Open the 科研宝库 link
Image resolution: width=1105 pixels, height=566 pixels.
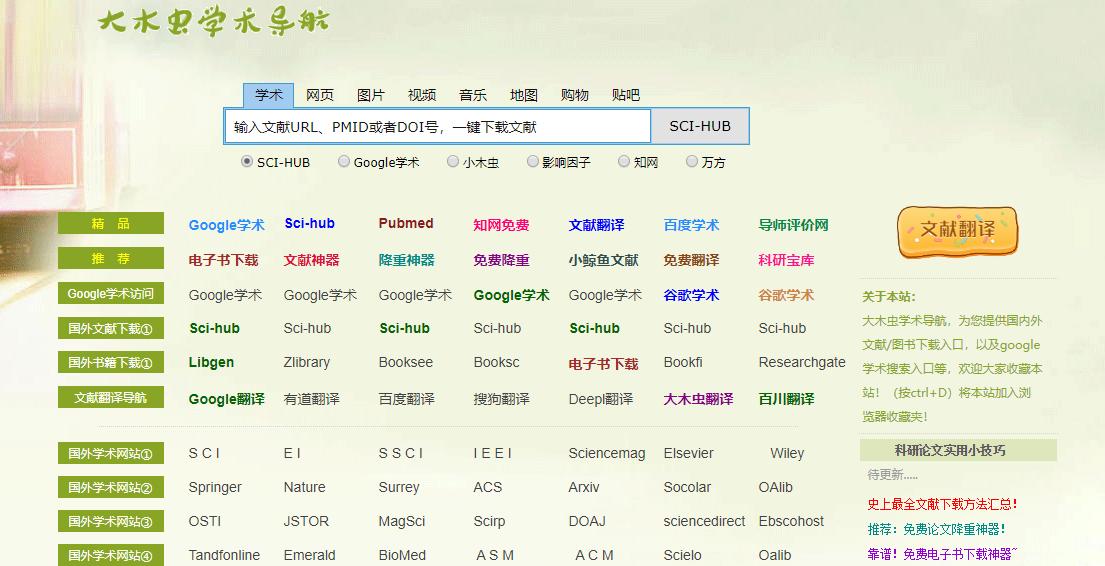pos(786,259)
